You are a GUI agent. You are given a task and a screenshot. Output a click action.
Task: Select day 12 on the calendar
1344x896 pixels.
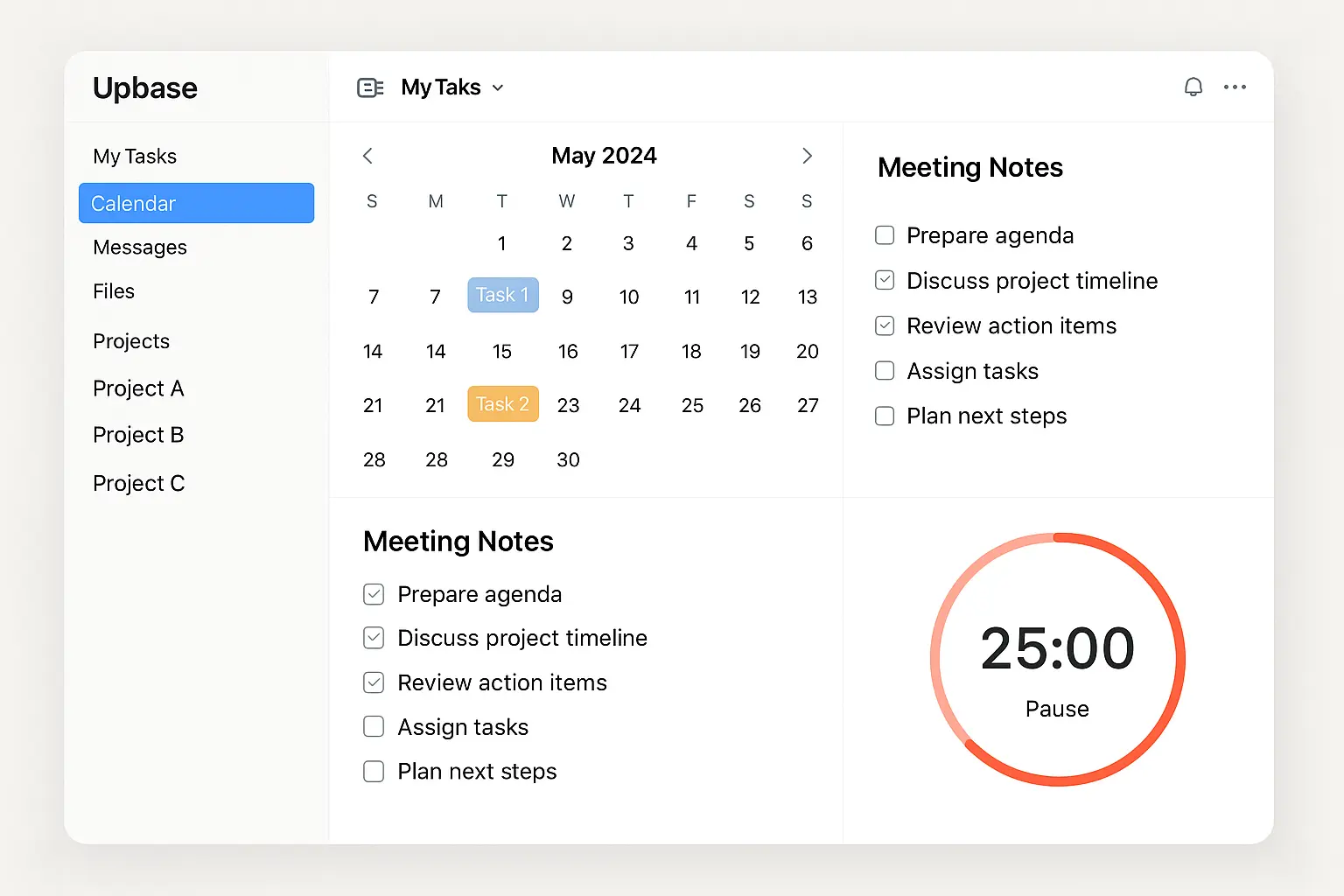(x=750, y=297)
